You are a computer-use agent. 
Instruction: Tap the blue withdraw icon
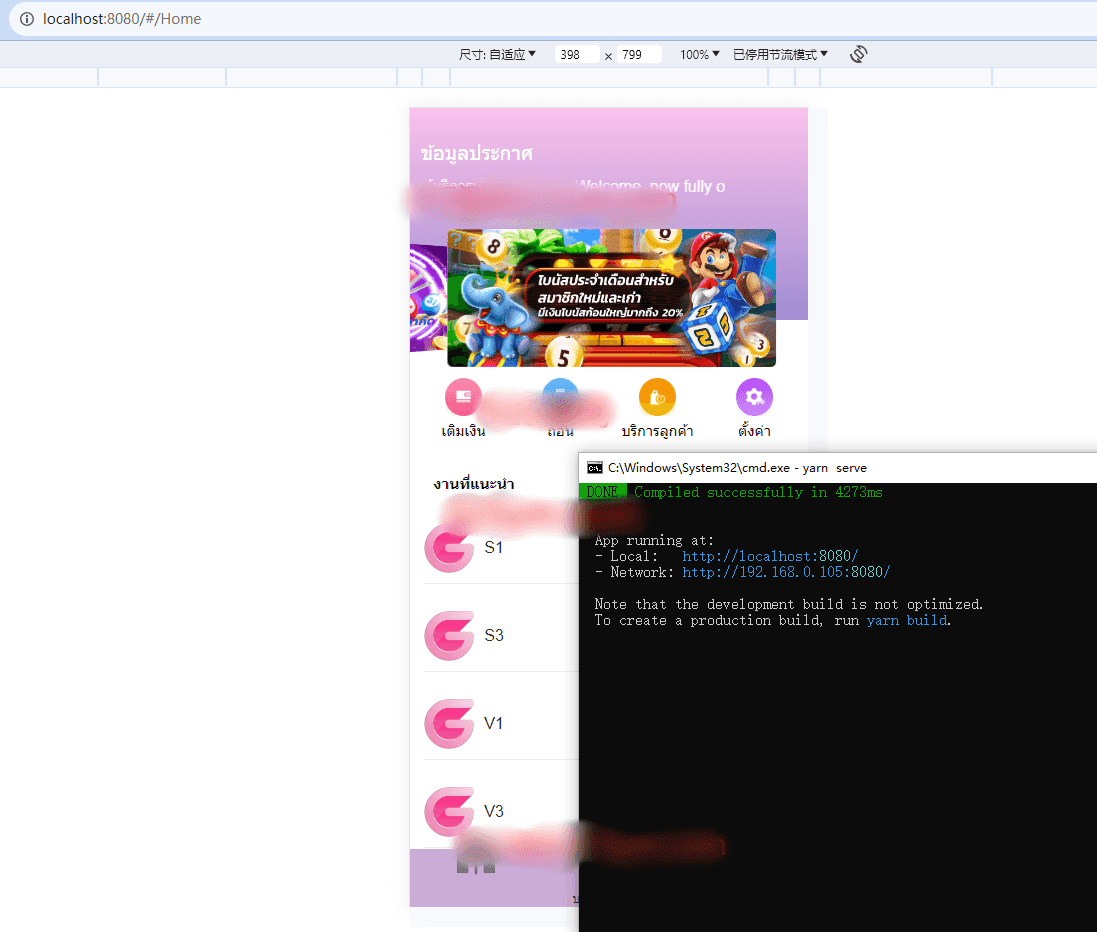(560, 397)
